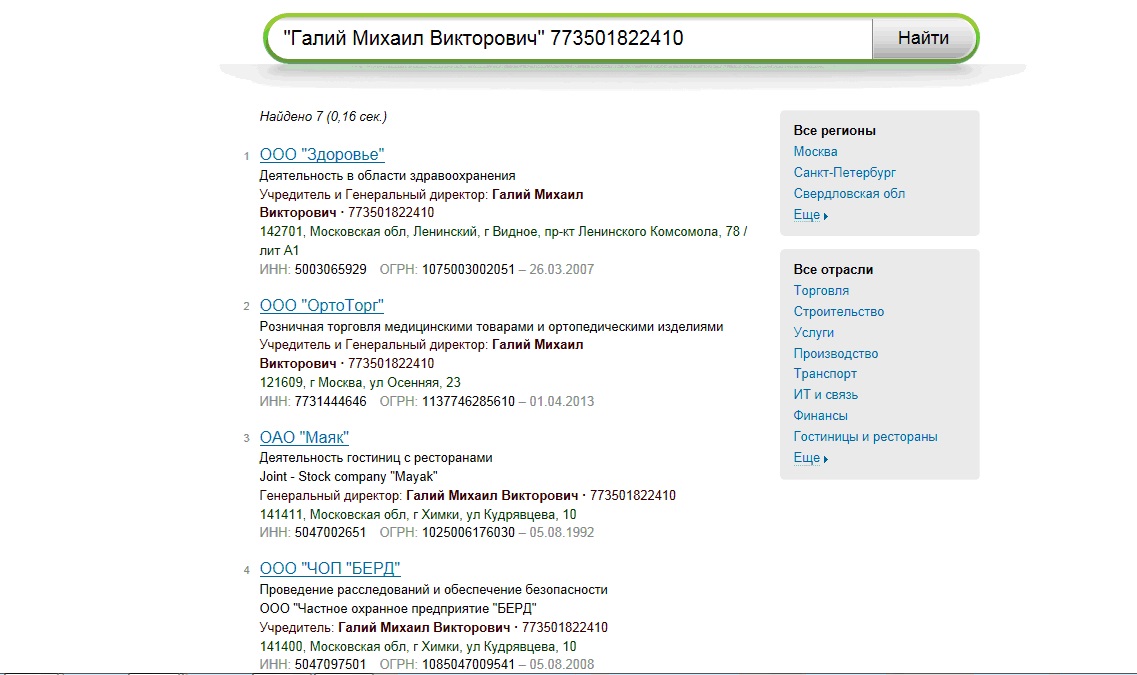Filter results by Свердловская обл region
1137x675 pixels.
[x=849, y=194]
